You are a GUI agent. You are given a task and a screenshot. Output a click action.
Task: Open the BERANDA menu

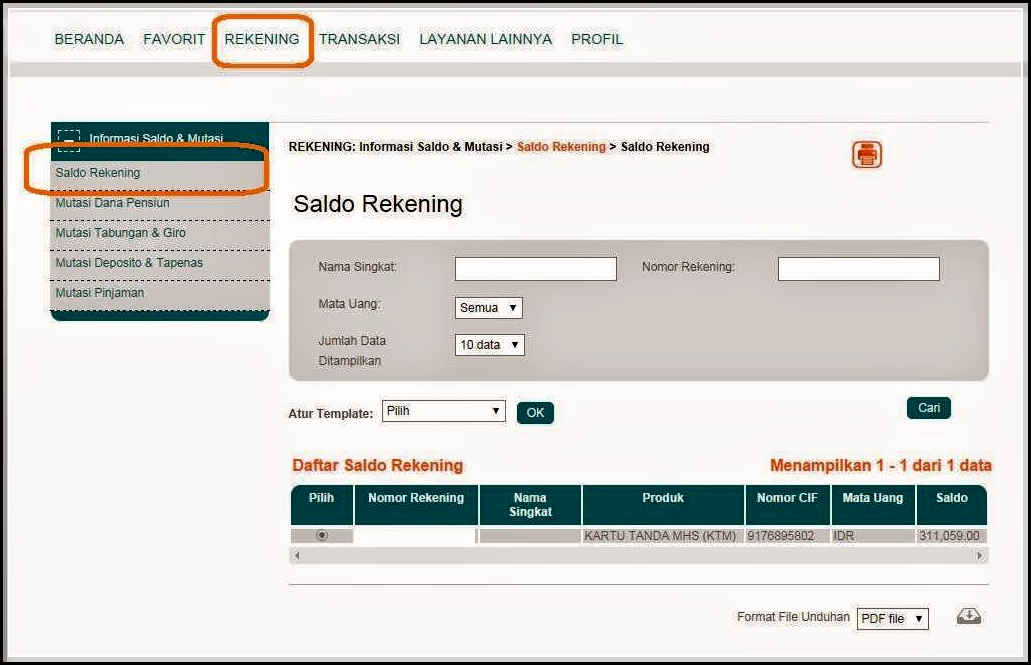coord(89,39)
